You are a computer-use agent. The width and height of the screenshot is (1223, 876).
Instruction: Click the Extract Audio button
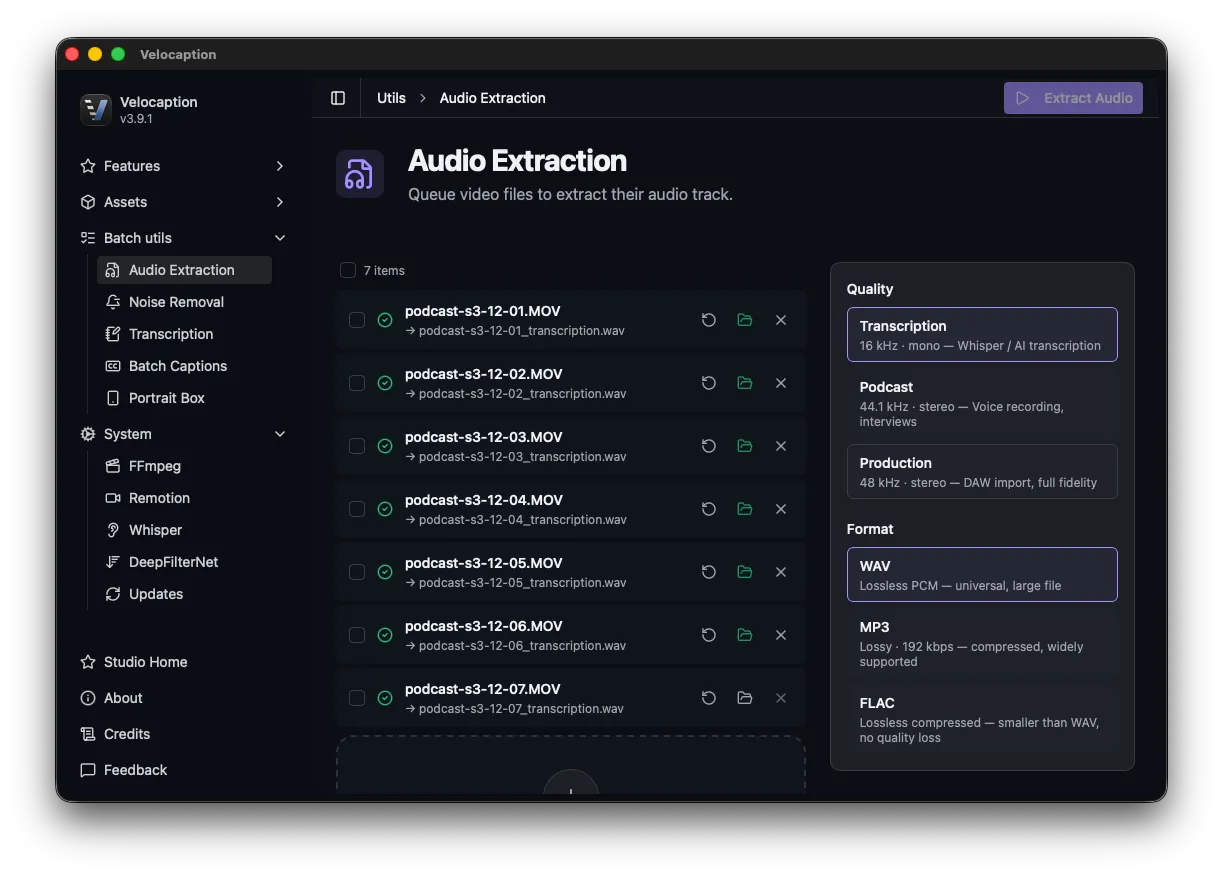point(1073,98)
